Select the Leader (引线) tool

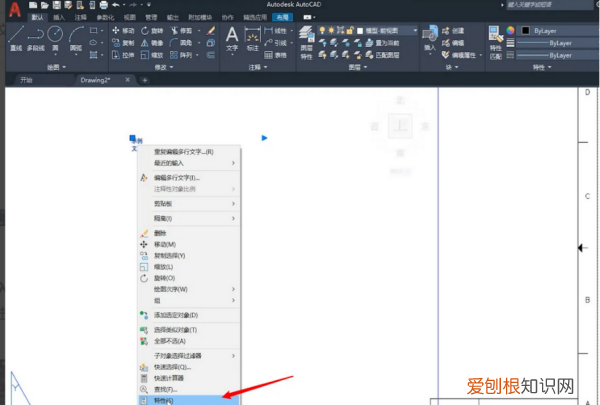[x=275, y=43]
